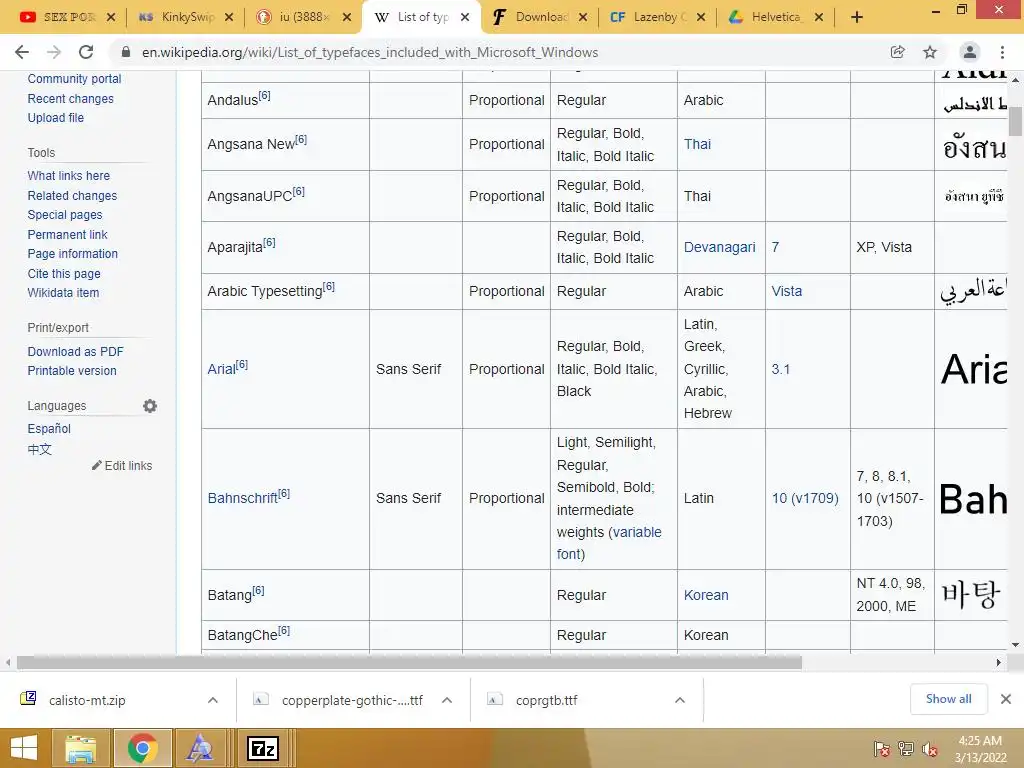Image resolution: width=1024 pixels, height=768 pixels.
Task: Open Windows Start menu
Action: [x=24, y=748]
